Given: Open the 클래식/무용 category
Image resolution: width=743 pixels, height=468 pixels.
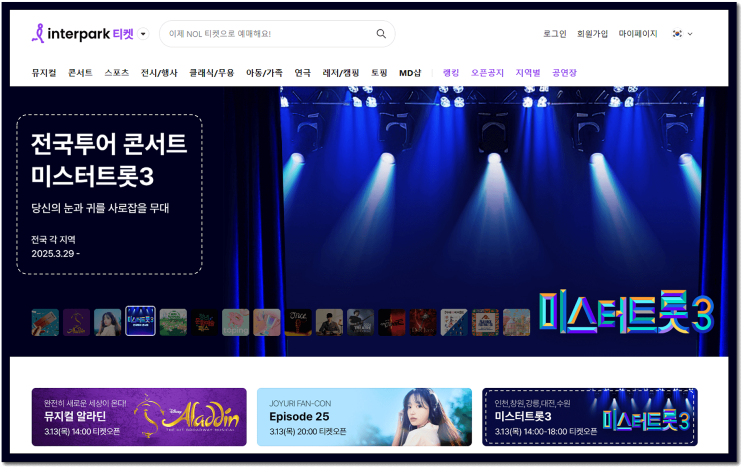Looking at the screenshot, I should point(211,72).
